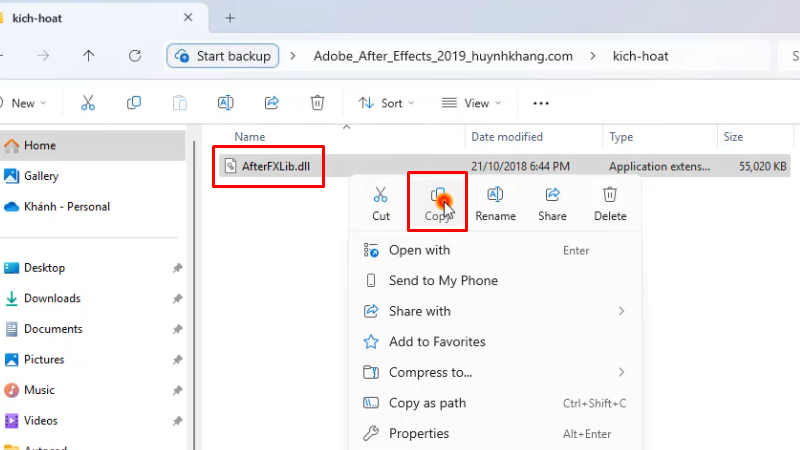The height and width of the screenshot is (450, 800).
Task: Sort by the Type column header
Action: click(x=621, y=137)
